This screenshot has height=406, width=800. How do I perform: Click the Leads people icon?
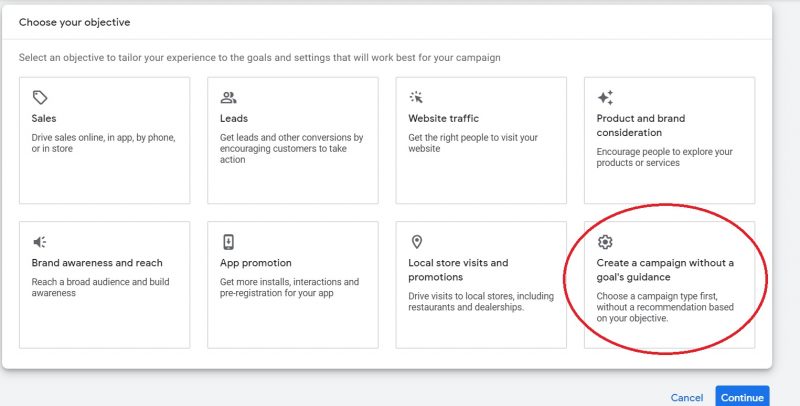tap(228, 98)
